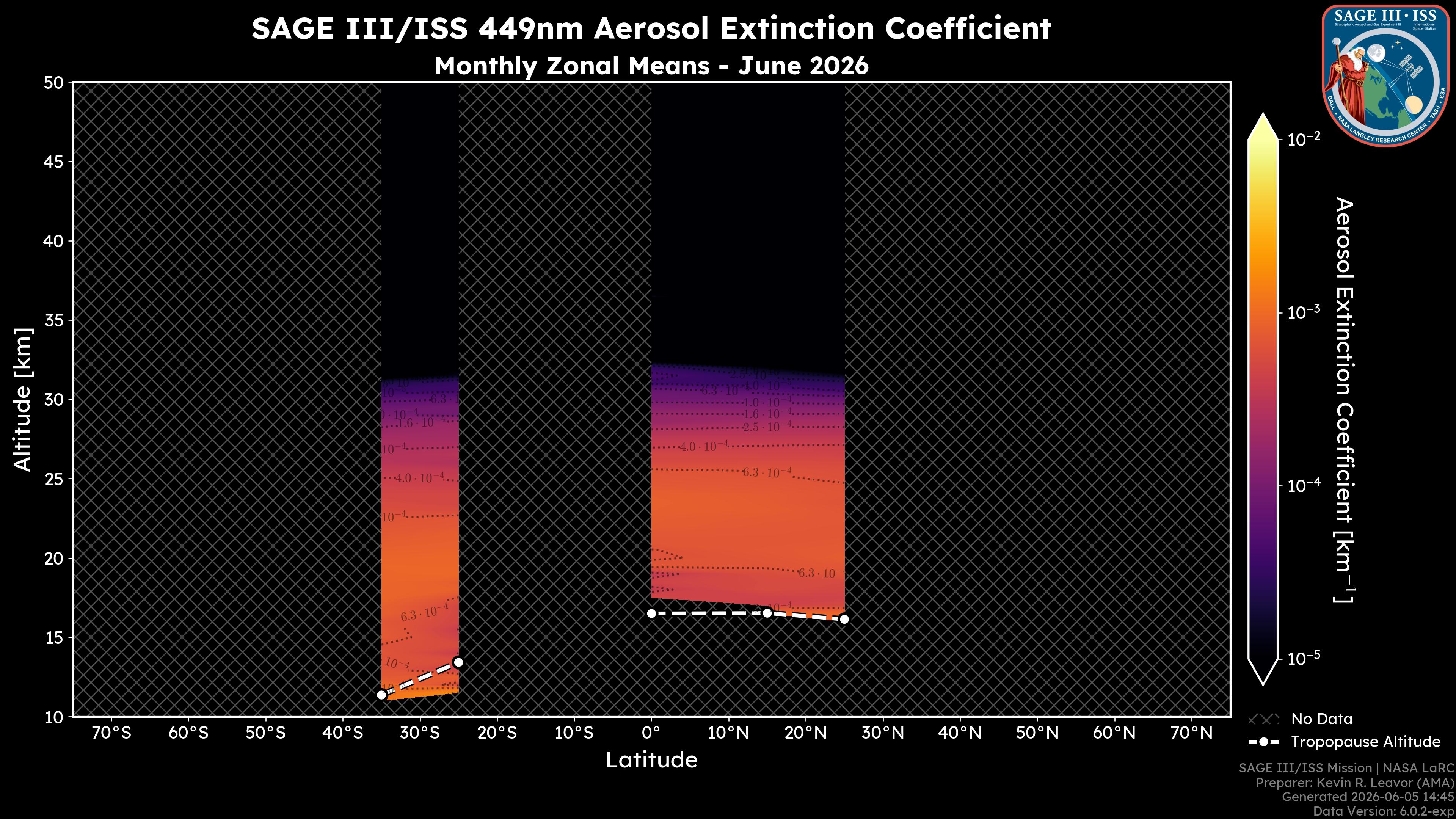Click the x-axis tick label 60°N
This screenshot has height=819, width=1456.
1115,733
